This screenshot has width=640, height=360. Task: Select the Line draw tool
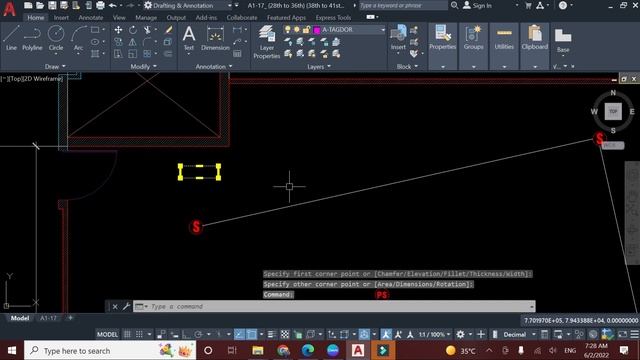11,38
